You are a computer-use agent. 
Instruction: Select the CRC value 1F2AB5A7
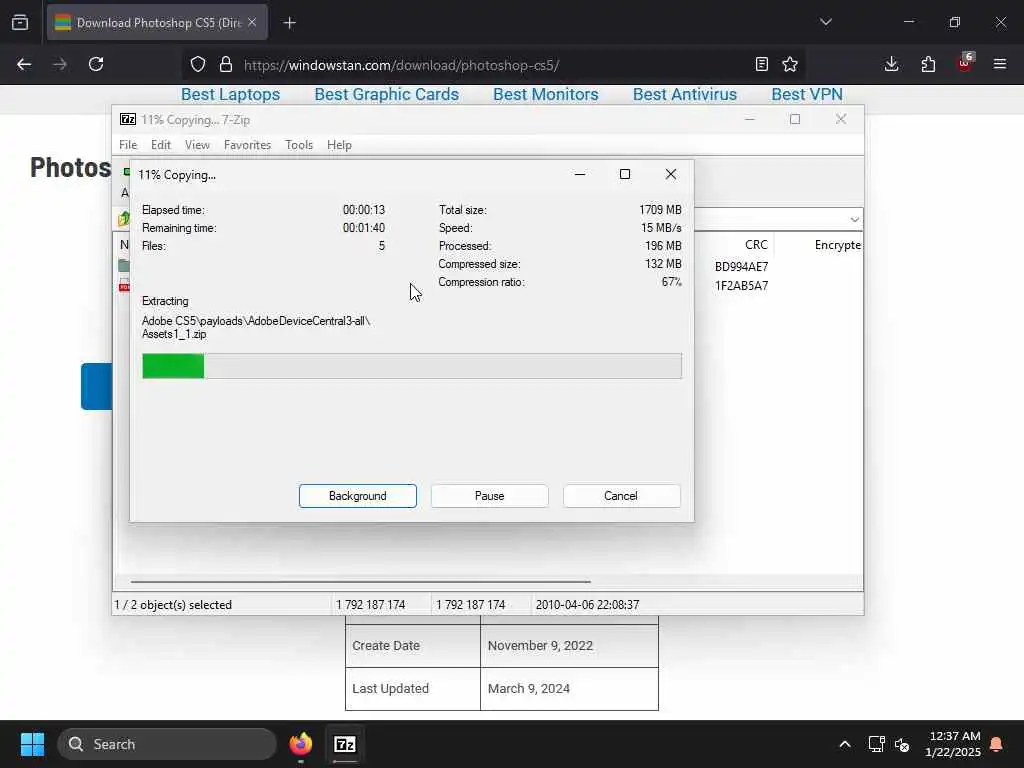[741, 285]
